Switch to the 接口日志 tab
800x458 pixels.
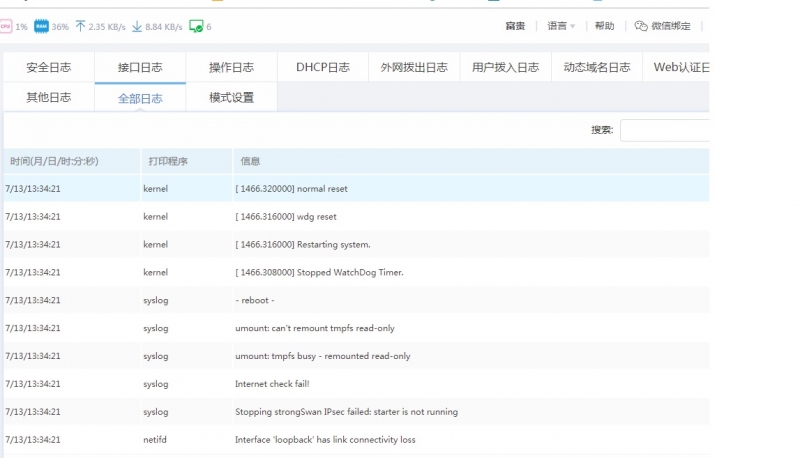pos(140,67)
